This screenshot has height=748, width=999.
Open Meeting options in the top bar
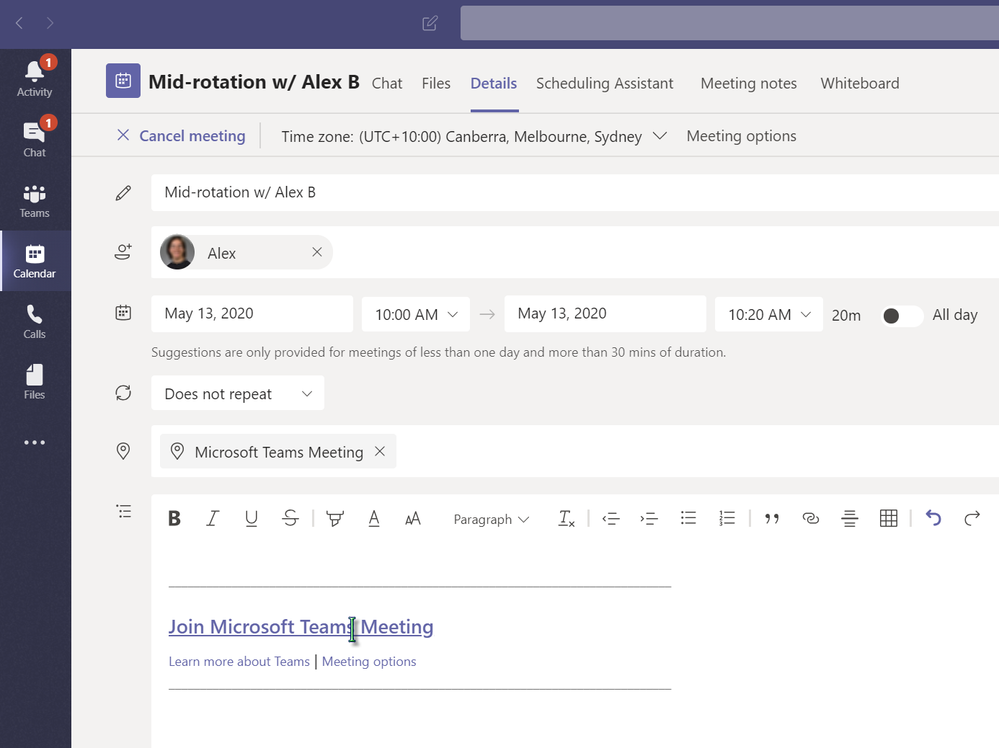[x=741, y=136]
